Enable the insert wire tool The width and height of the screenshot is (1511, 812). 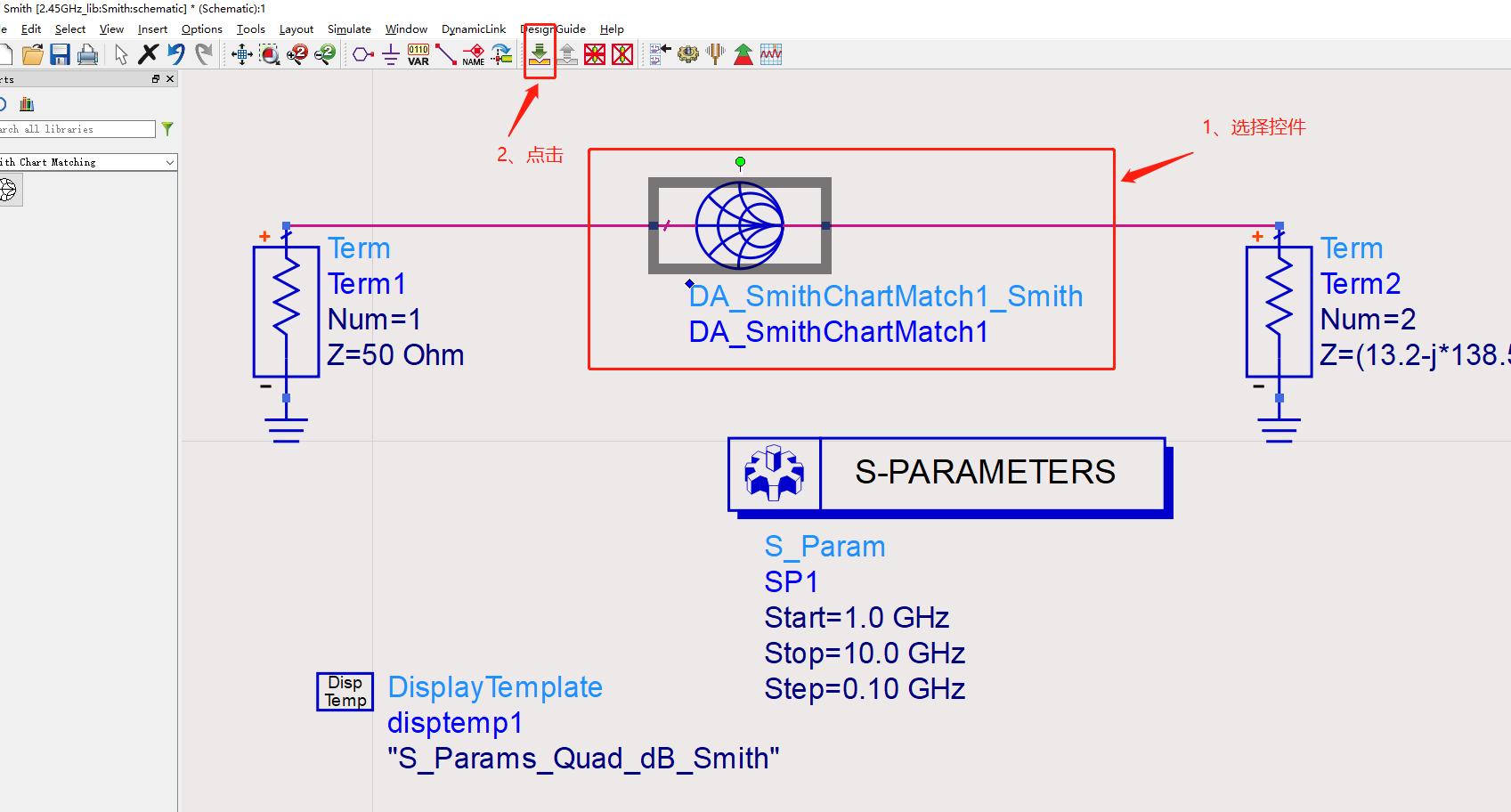(446, 54)
